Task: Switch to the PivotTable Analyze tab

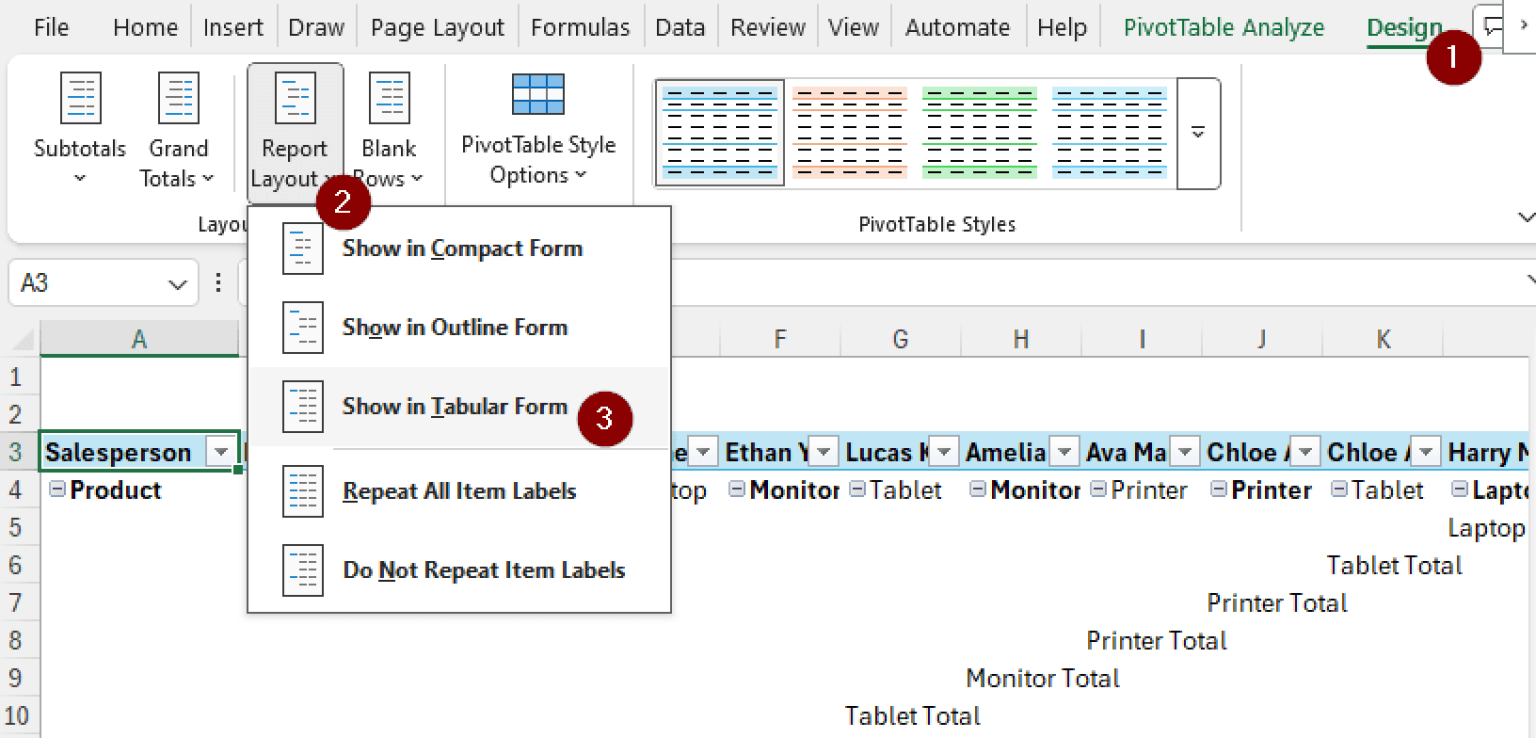Action: tap(1223, 28)
